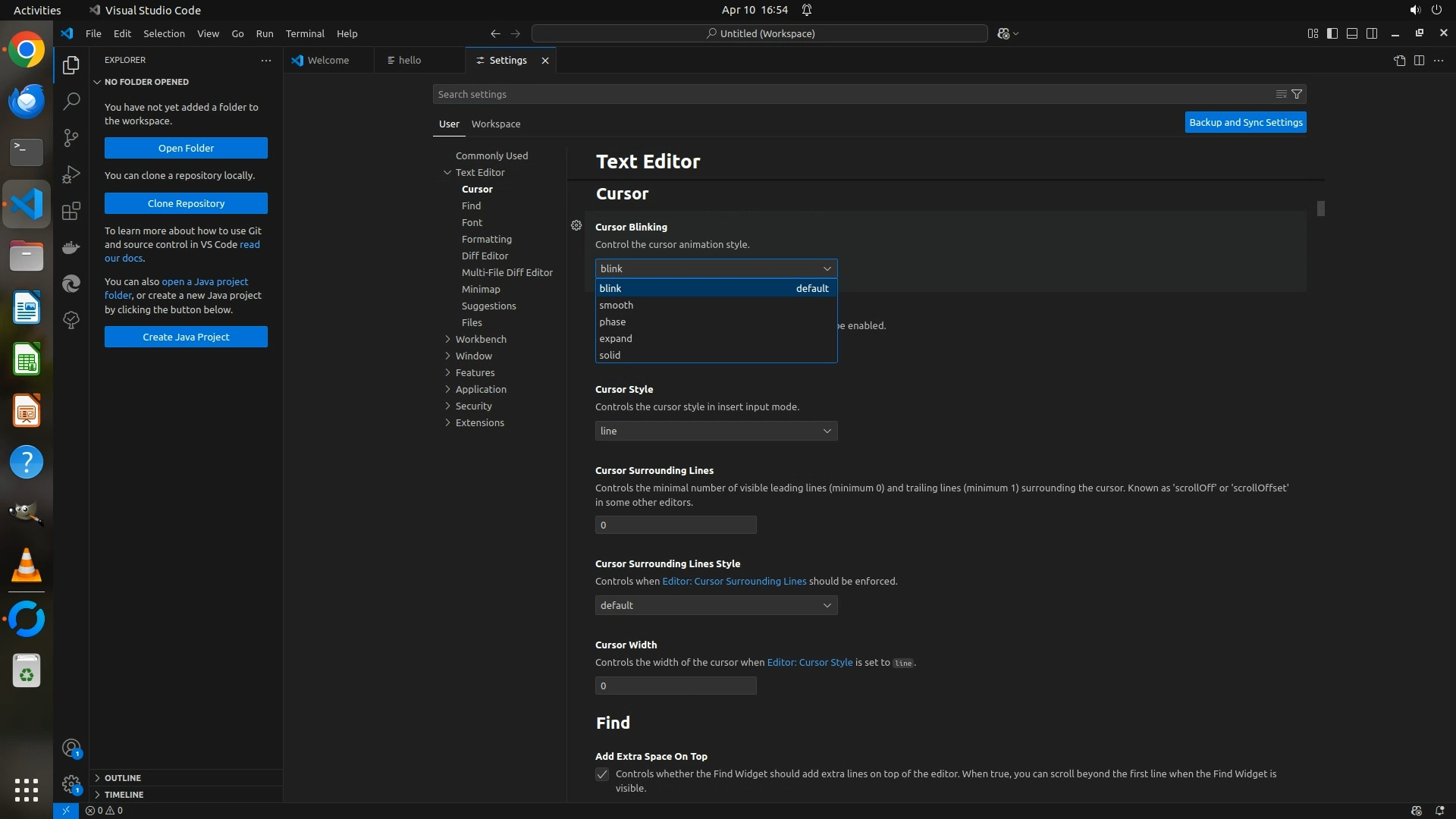1456x819 pixels.
Task: Open the Accounts icon in activity bar
Action: tap(71, 748)
